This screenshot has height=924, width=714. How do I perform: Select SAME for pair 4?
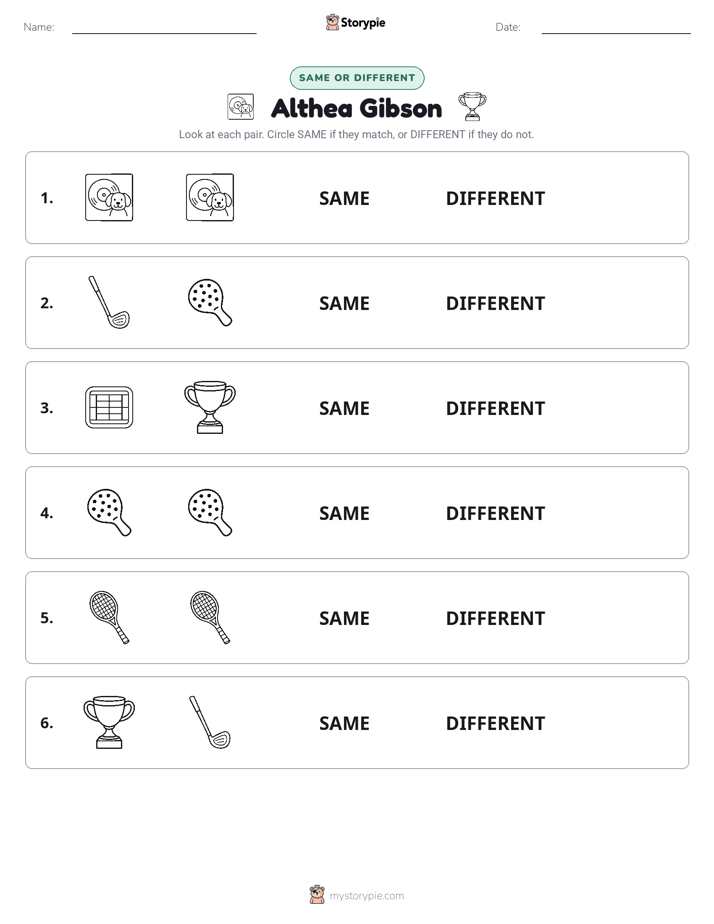[344, 513]
